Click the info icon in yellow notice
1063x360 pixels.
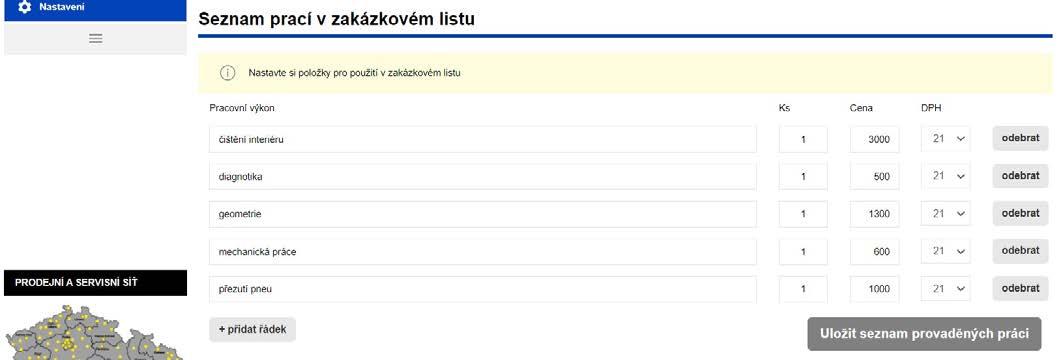pos(228,73)
